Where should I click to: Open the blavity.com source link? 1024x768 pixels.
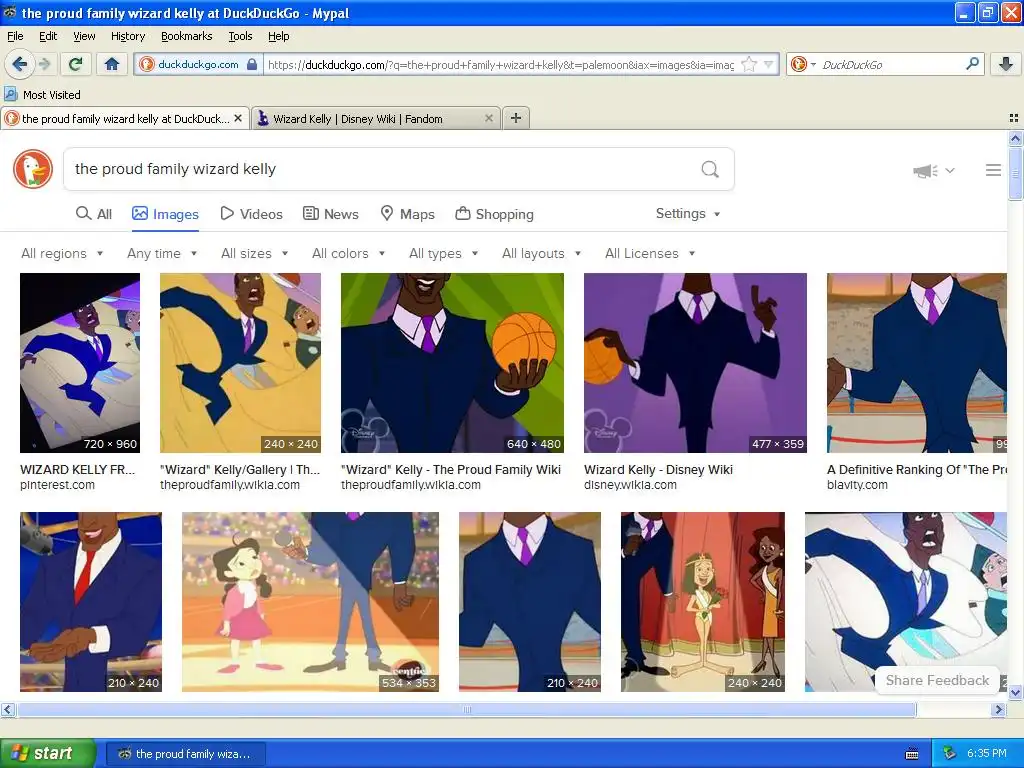point(857,485)
